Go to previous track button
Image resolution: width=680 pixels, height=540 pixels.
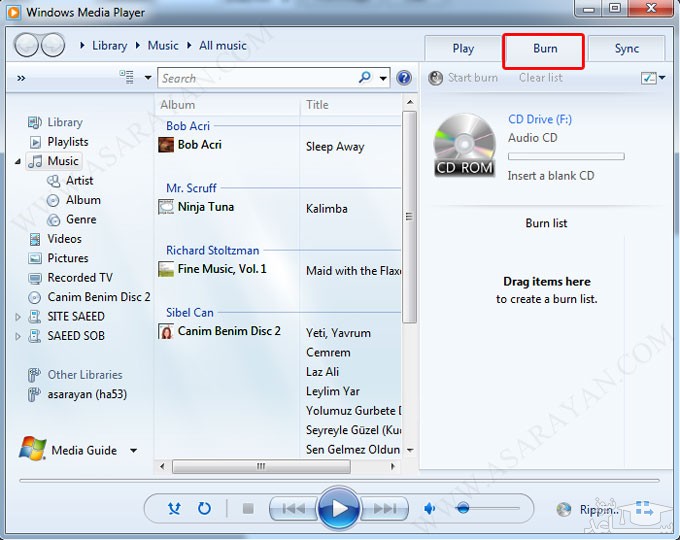[293, 509]
